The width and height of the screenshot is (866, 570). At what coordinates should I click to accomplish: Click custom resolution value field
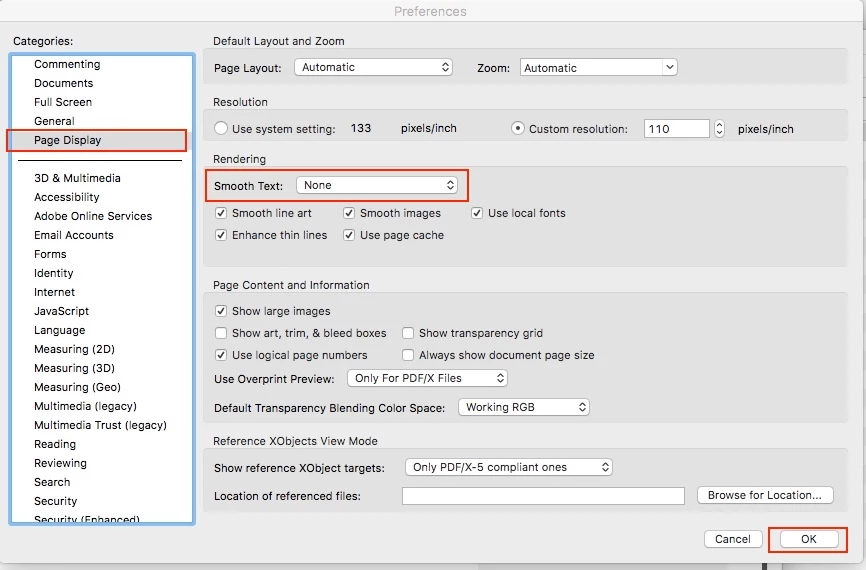(677, 129)
